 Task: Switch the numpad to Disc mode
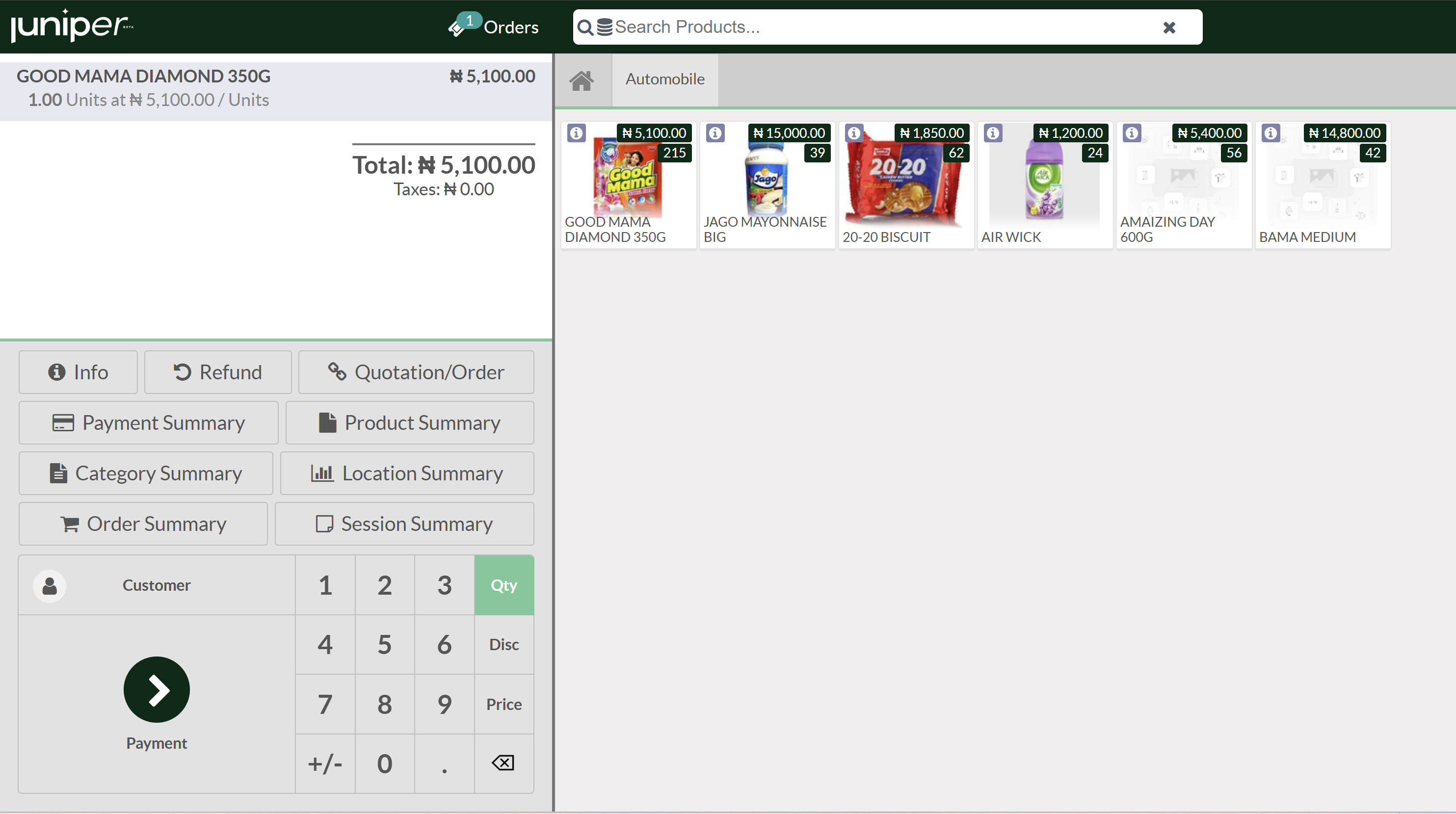(x=503, y=644)
